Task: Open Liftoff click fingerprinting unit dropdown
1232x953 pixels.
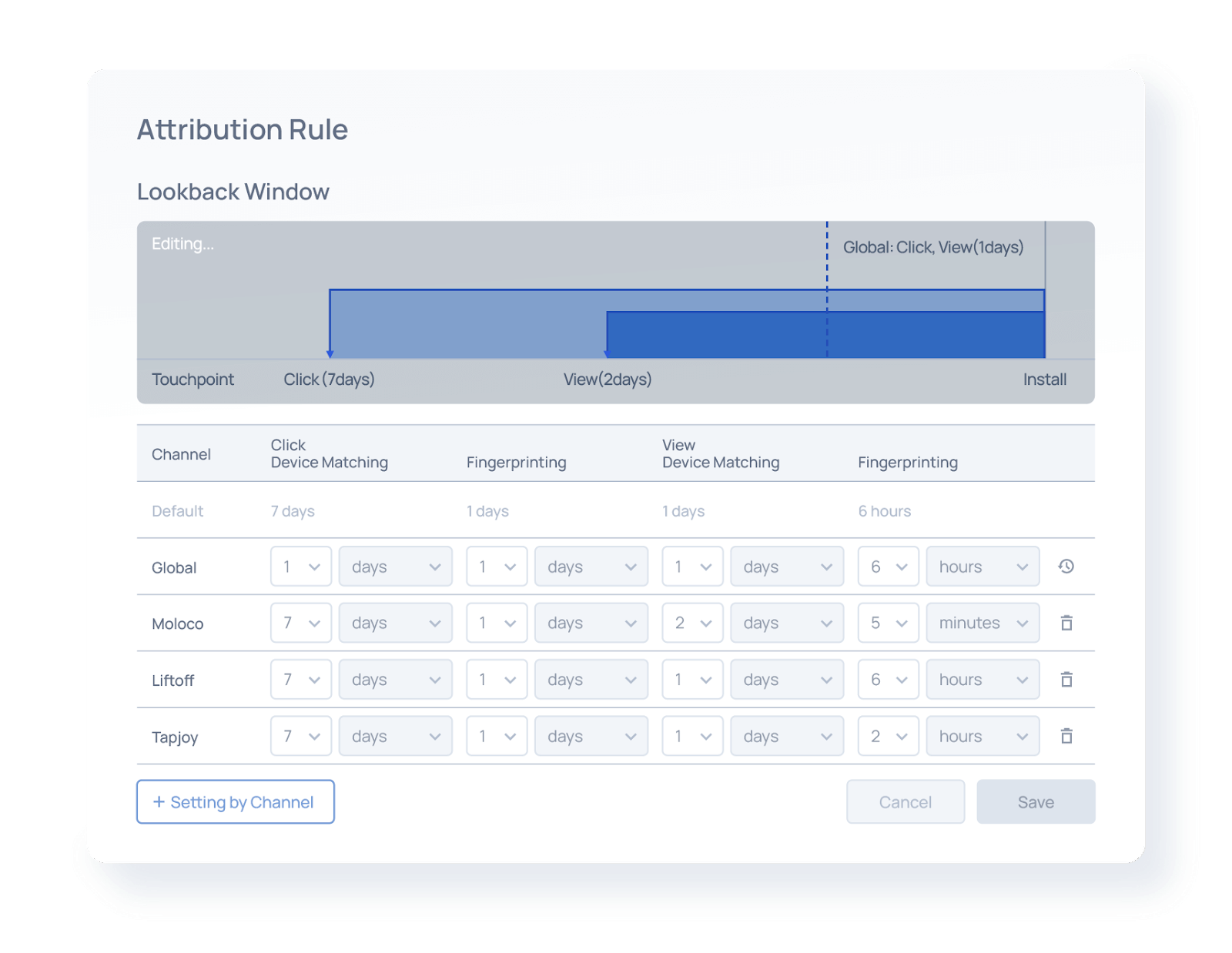Action: 591,680
